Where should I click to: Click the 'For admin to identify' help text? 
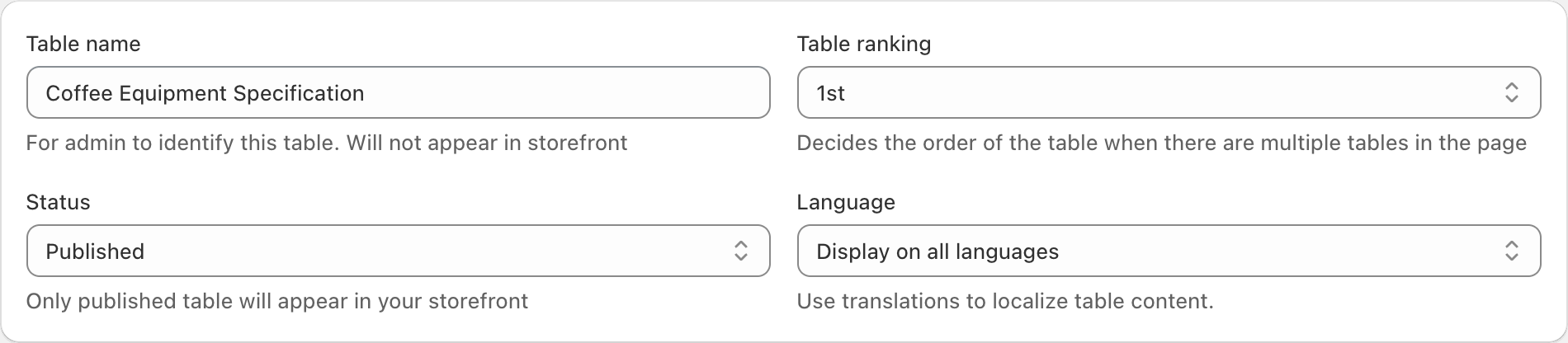click(327, 143)
